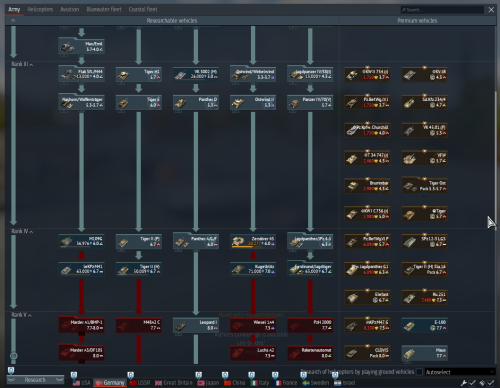This screenshot has height=388, width=500.
Task: Select the Tiger E vehicle card
Action: (139, 102)
